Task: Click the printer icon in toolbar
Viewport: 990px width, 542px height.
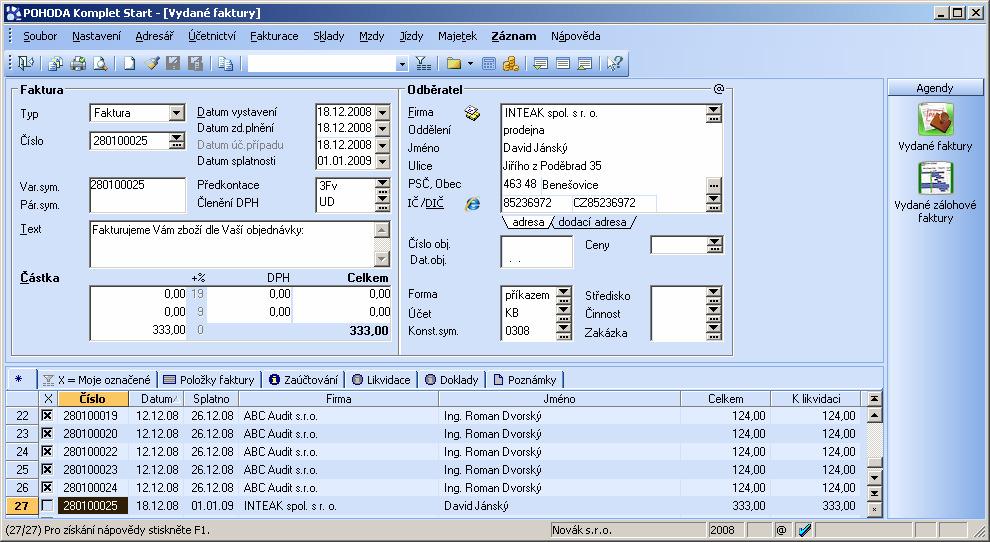Action: 78,63
